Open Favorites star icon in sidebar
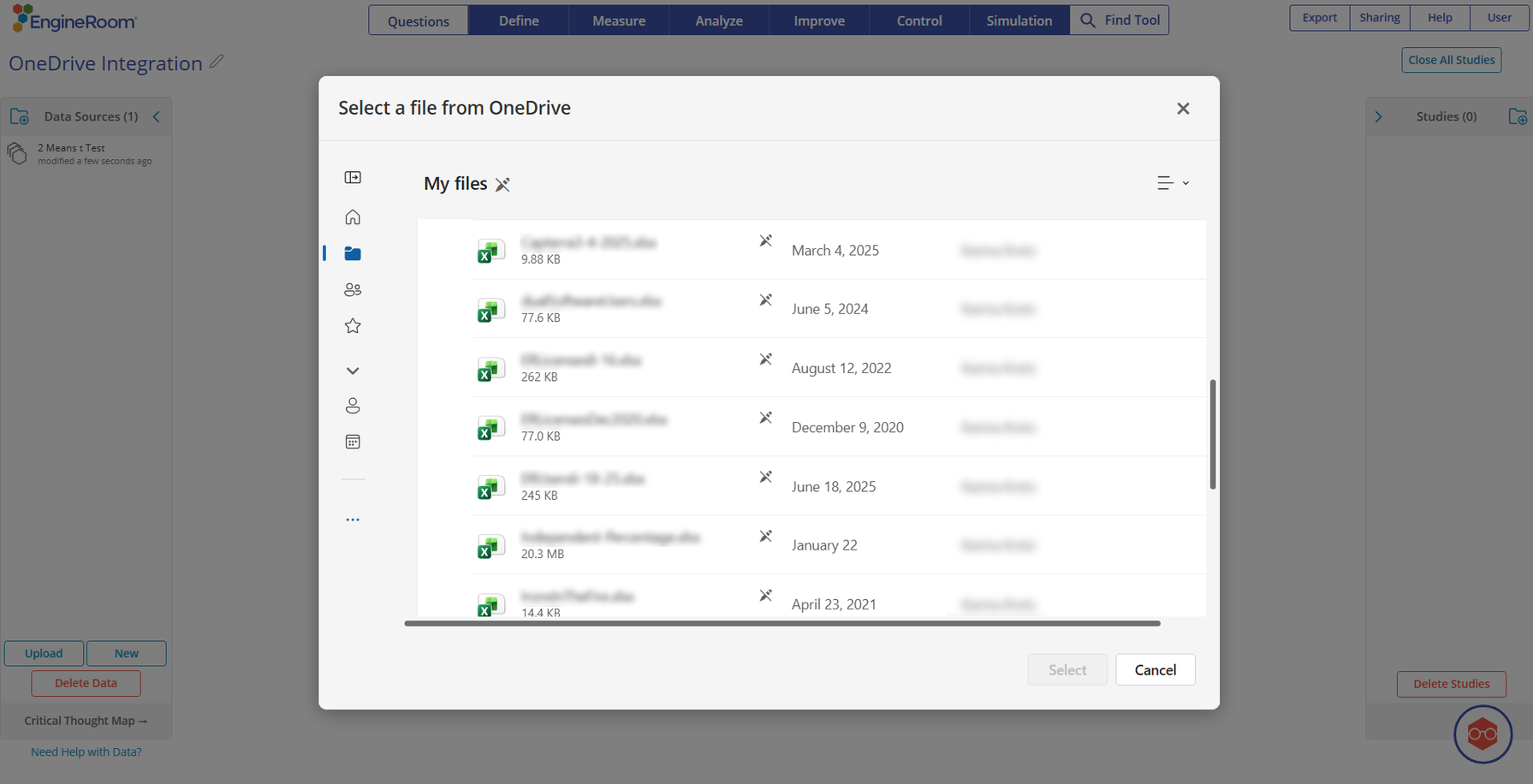Image resolution: width=1533 pixels, height=784 pixels. (353, 326)
